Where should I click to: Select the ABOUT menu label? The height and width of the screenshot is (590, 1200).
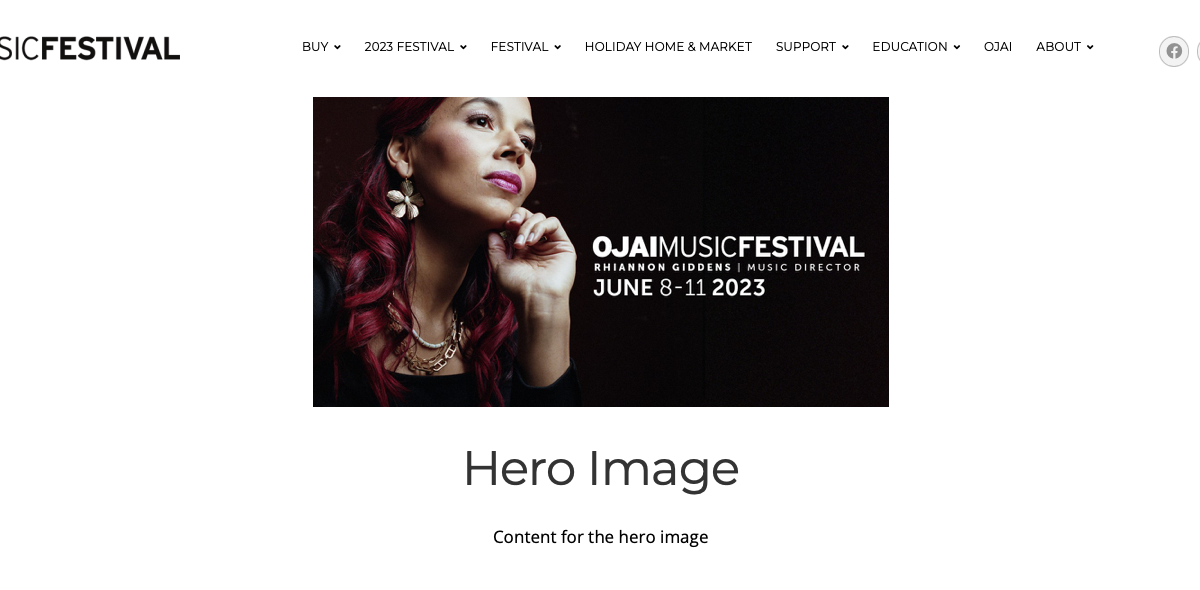coord(1058,47)
